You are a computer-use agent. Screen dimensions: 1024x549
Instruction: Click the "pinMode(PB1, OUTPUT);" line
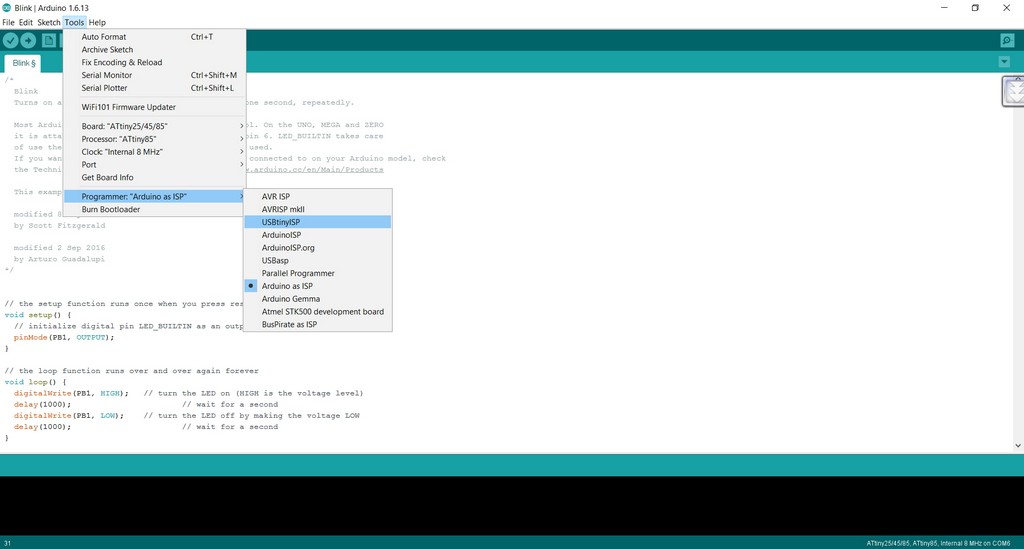[64, 337]
